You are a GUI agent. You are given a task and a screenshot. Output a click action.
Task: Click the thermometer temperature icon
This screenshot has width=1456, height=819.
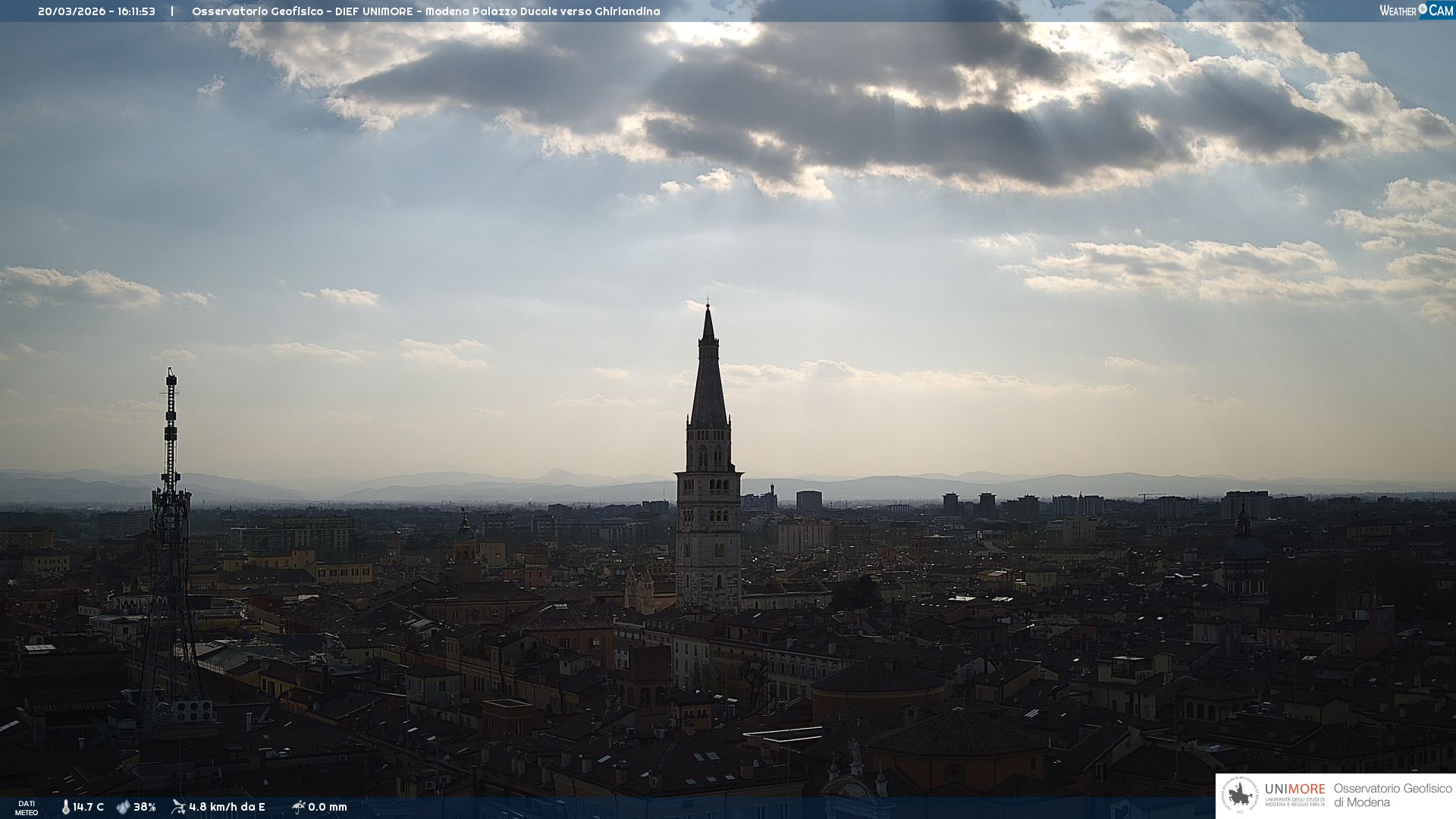coord(66,807)
